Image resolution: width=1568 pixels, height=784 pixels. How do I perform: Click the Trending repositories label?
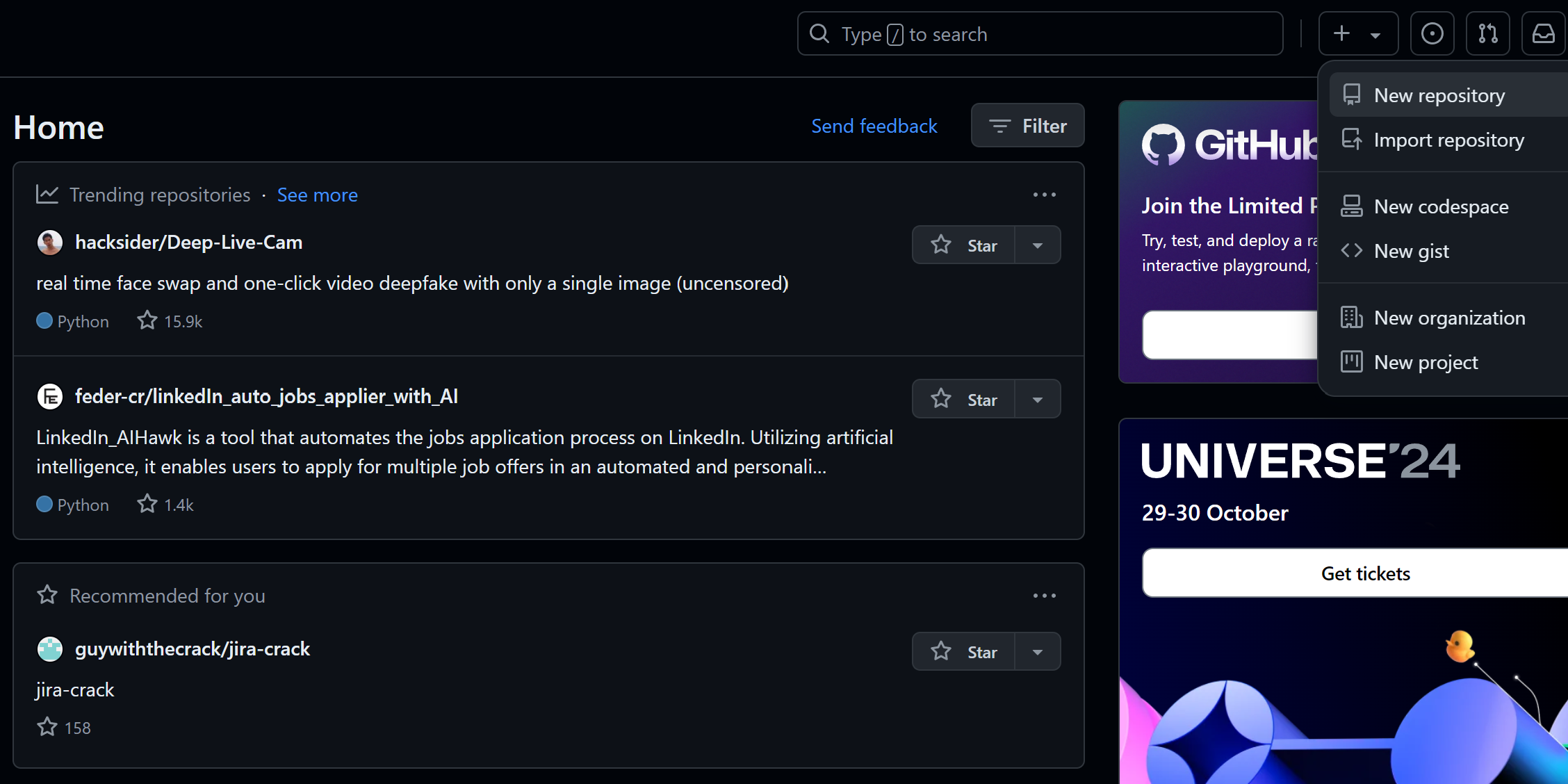click(x=160, y=195)
